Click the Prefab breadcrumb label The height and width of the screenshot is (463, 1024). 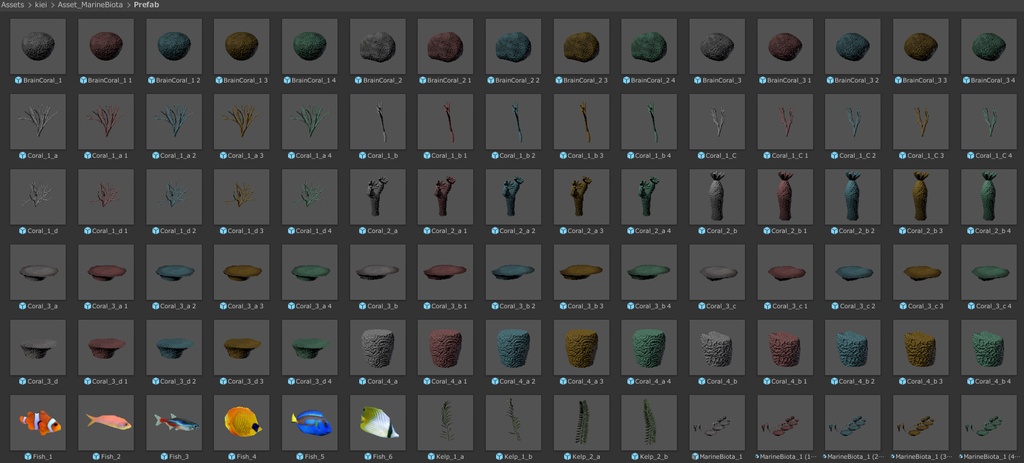(x=146, y=5)
